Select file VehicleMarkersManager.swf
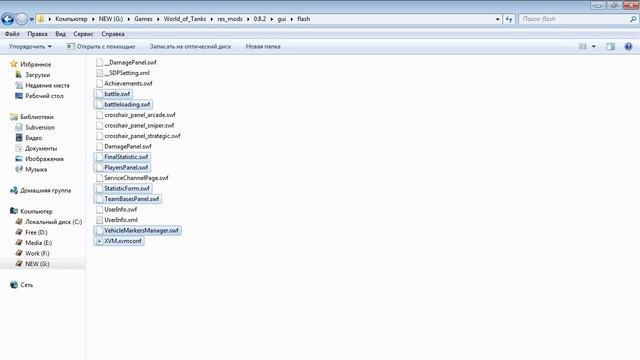 [137, 231]
